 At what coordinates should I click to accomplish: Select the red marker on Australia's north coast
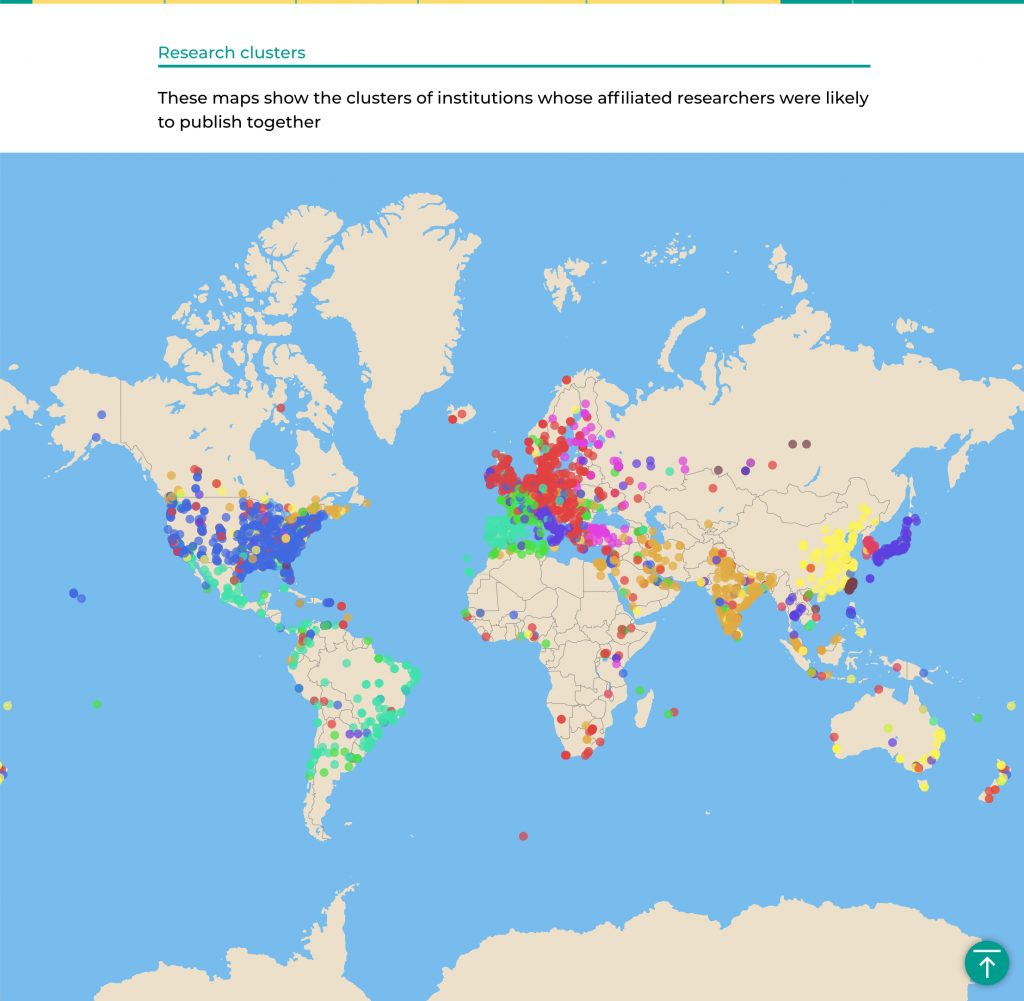(x=877, y=689)
